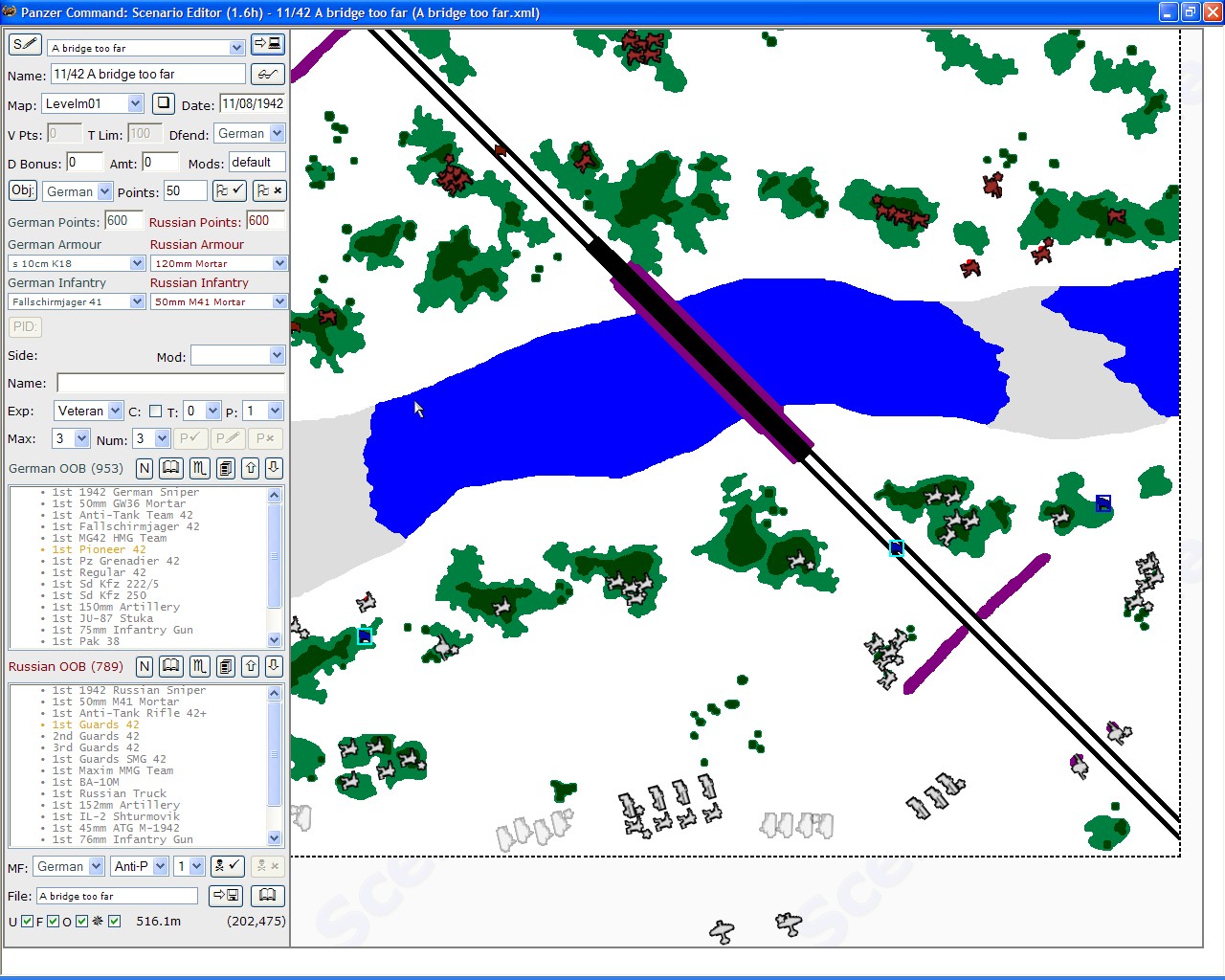Open the Russian Infantry 50mm M41 Mortar dropdown
1225x980 pixels.
click(x=279, y=301)
